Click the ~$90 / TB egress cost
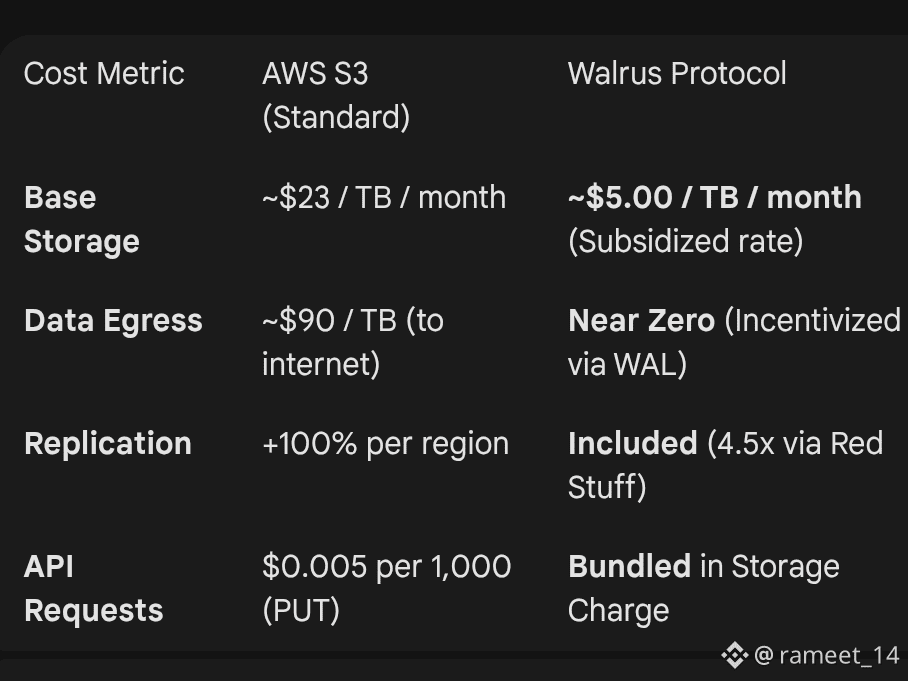The image size is (908, 681). pos(352,321)
